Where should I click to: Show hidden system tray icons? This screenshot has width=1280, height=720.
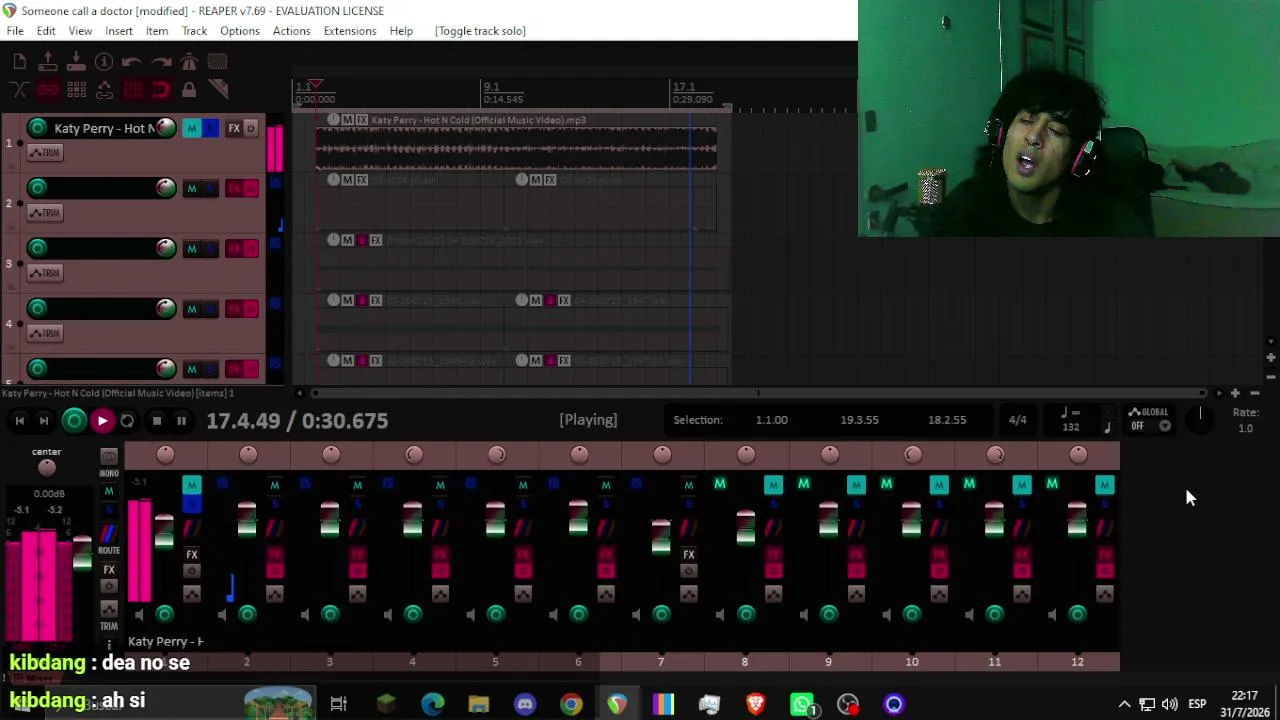click(x=1124, y=704)
